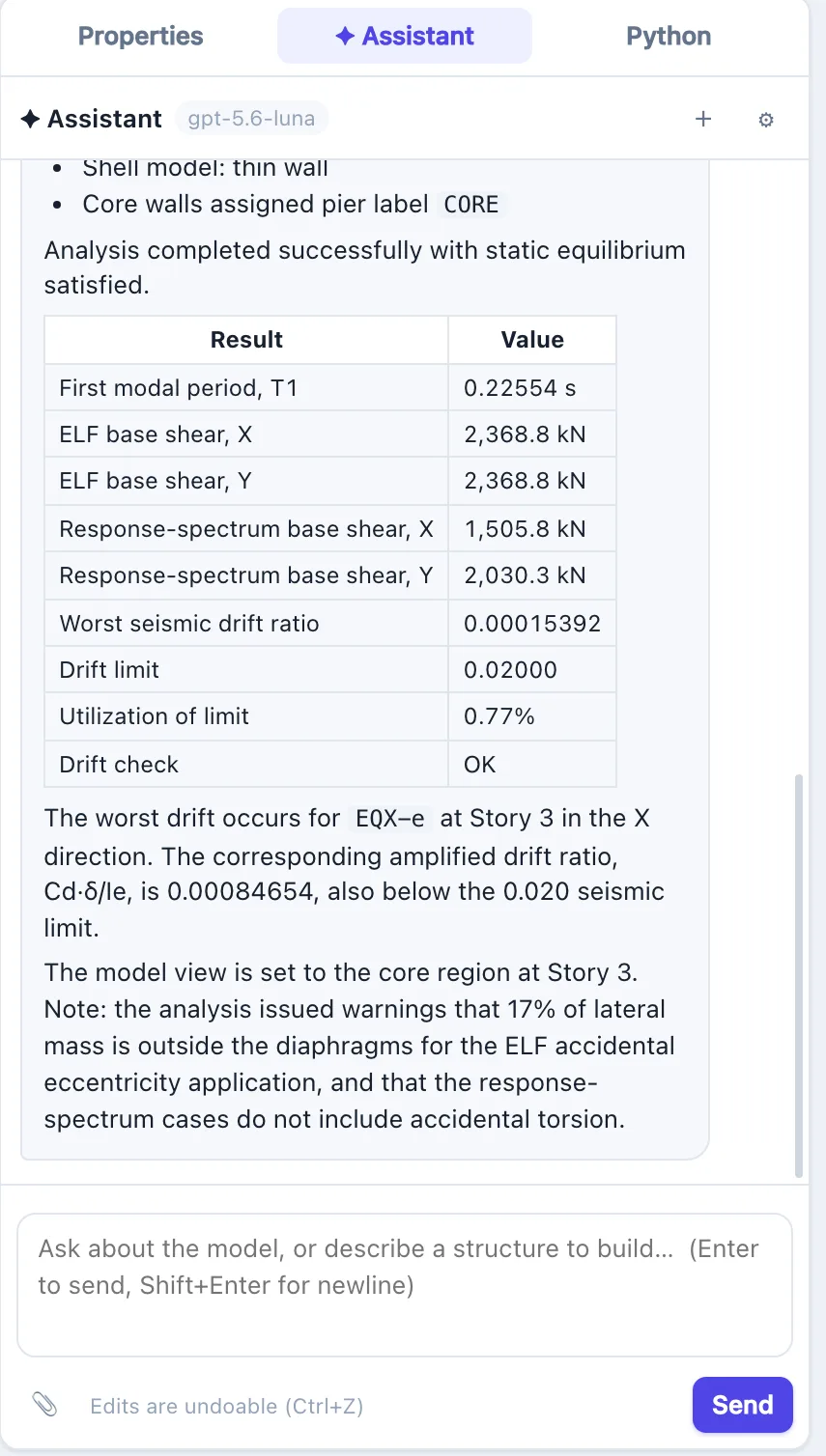
Task: Attach a file using the paperclip icon
Action: 44,1405
